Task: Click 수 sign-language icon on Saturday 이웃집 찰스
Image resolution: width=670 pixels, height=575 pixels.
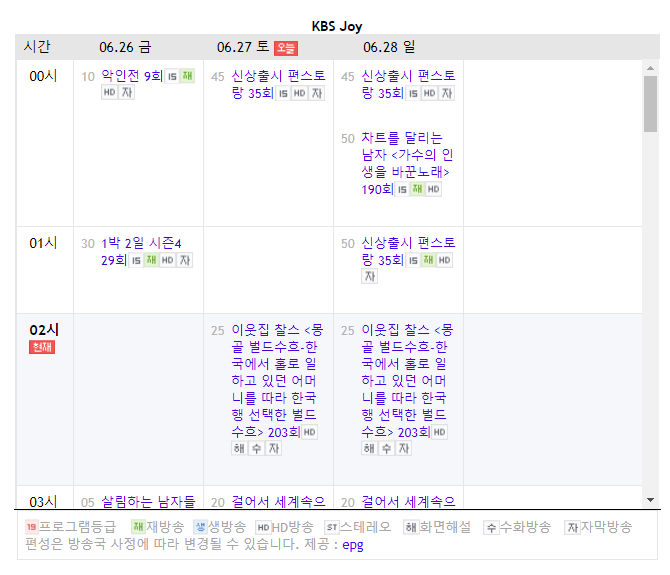Action: 256,448
